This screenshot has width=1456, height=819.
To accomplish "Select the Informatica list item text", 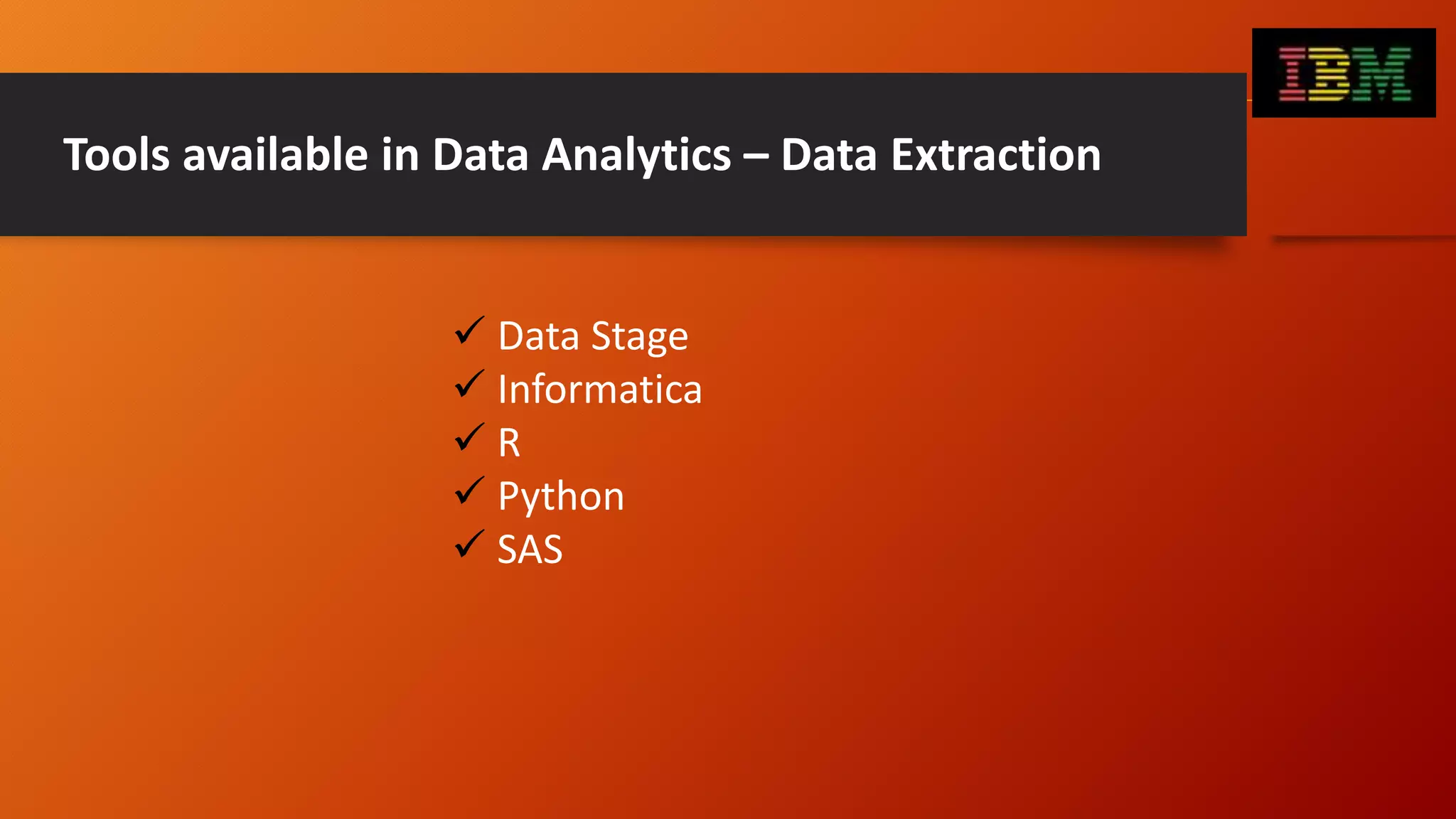I will tap(600, 389).
